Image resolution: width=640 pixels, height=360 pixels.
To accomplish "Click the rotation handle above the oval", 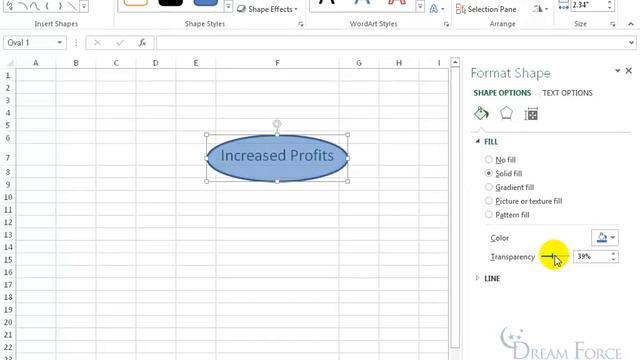I will pyautogui.click(x=277, y=123).
